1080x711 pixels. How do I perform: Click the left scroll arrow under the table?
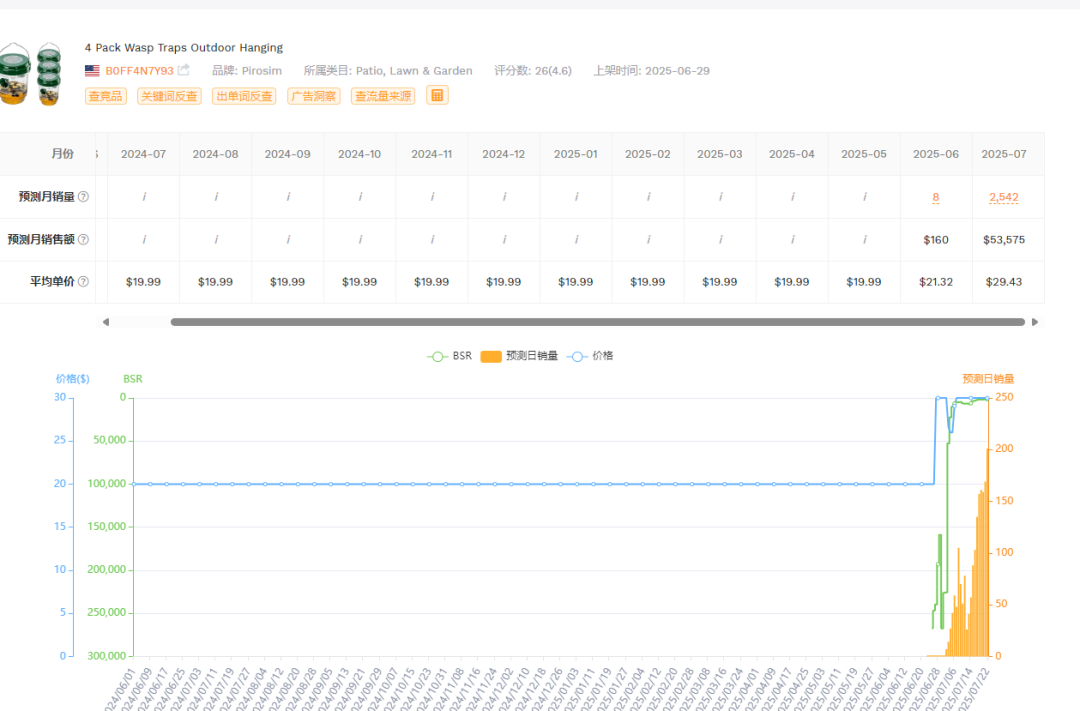coord(105,322)
